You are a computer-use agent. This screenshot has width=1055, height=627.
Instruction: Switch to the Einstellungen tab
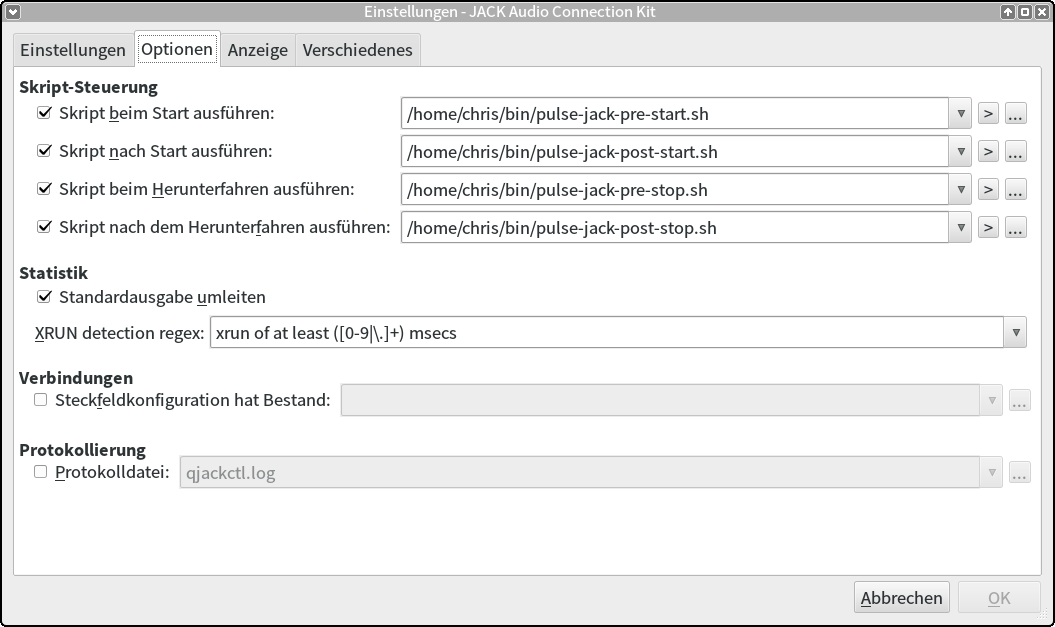(73, 50)
